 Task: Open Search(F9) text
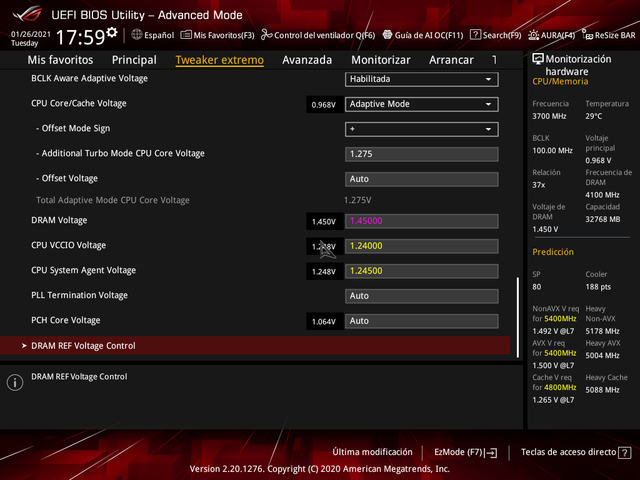(502, 35)
